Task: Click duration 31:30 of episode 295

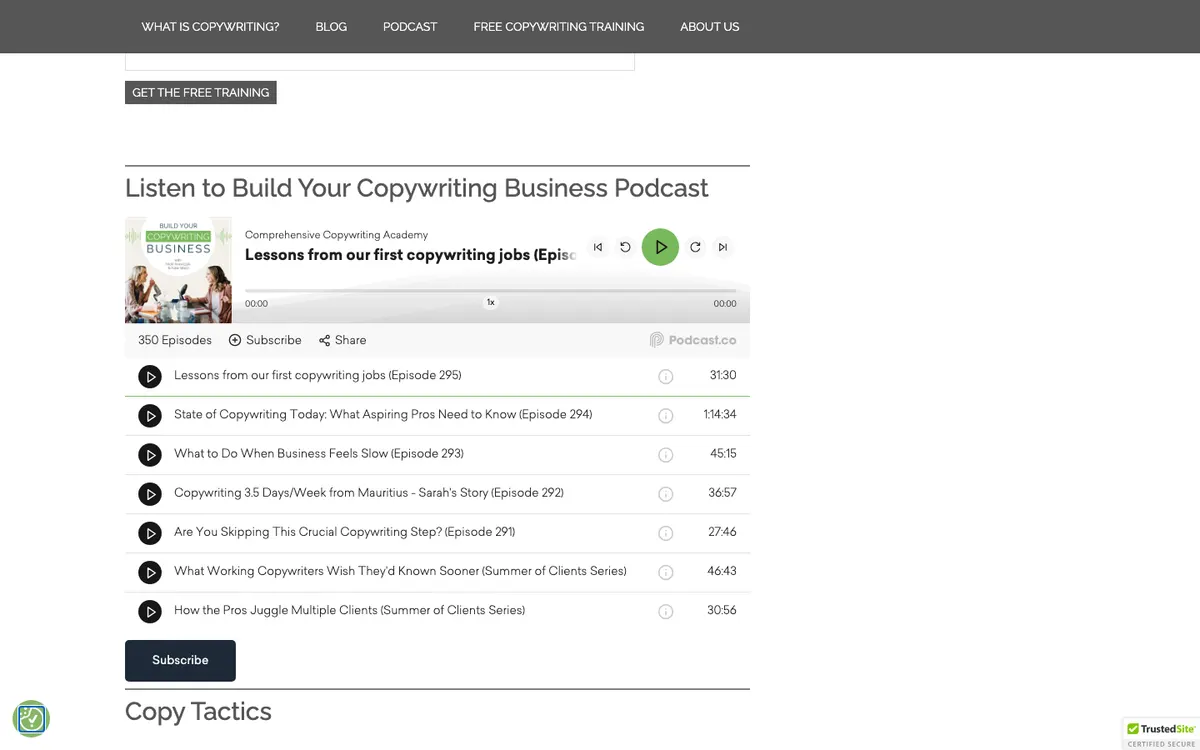Action: [723, 375]
